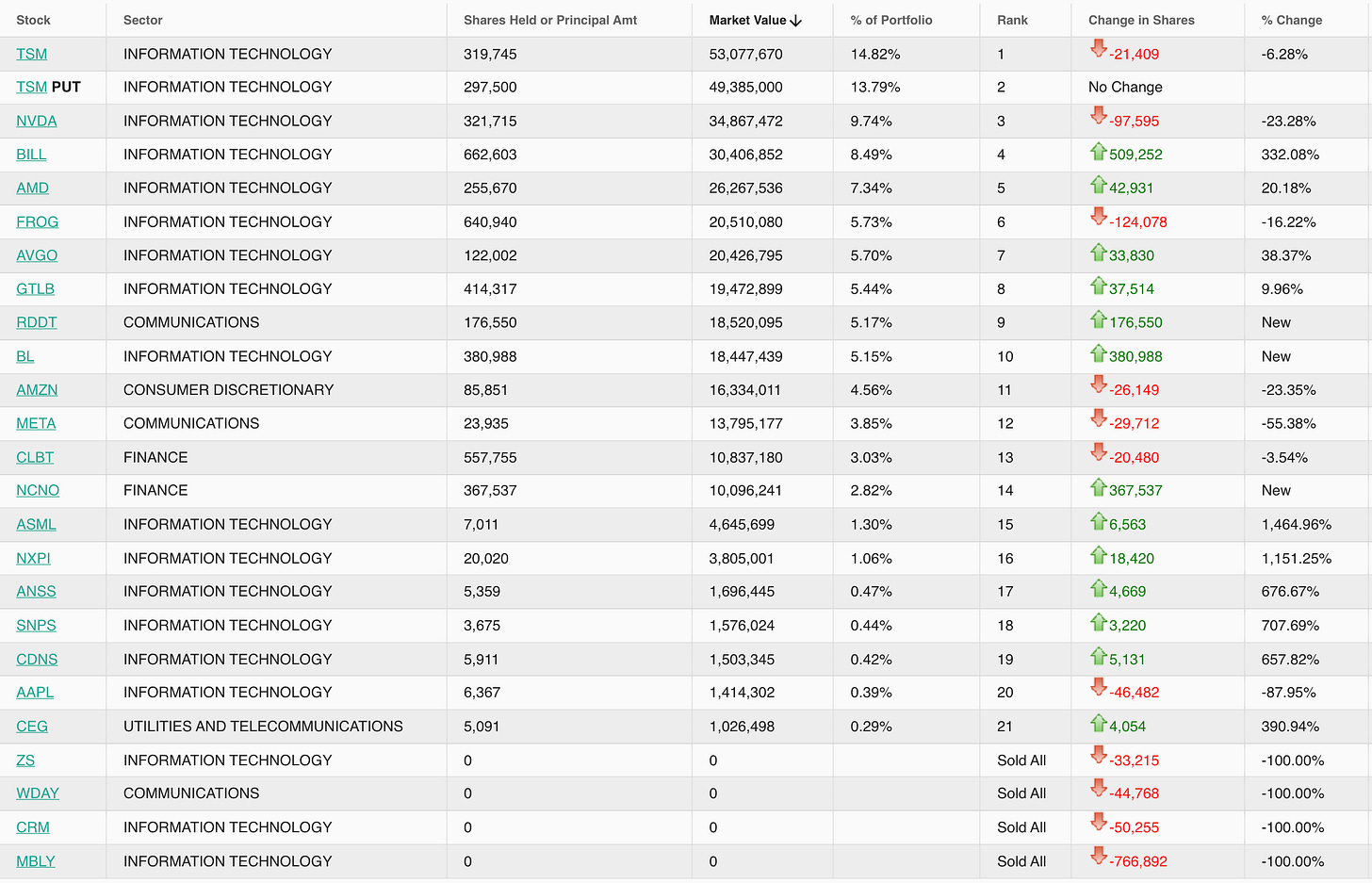Open the AMD stock link
Screen dimensions: 1372x883
click(32, 188)
